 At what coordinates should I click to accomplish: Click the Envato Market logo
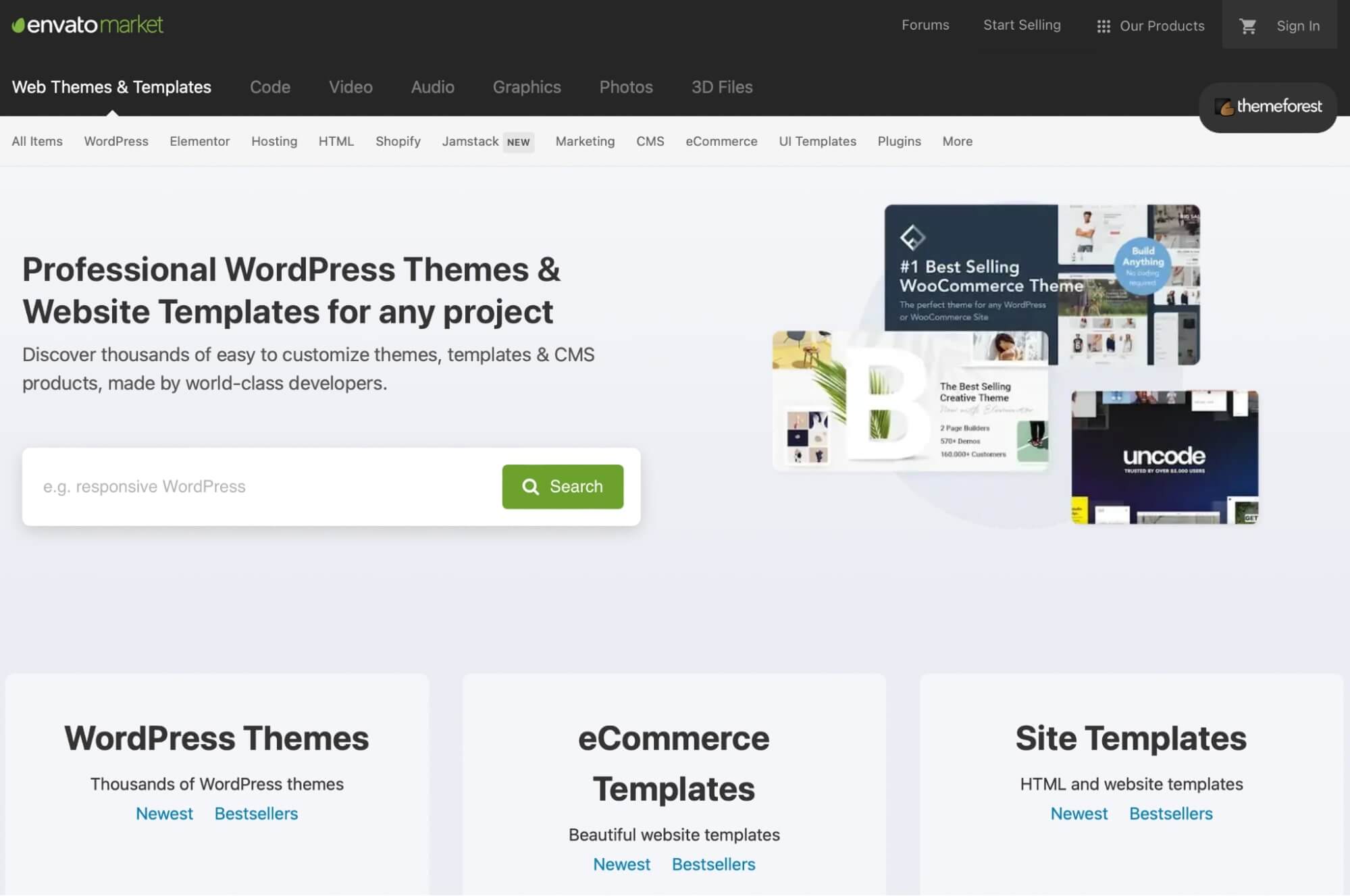(x=88, y=25)
